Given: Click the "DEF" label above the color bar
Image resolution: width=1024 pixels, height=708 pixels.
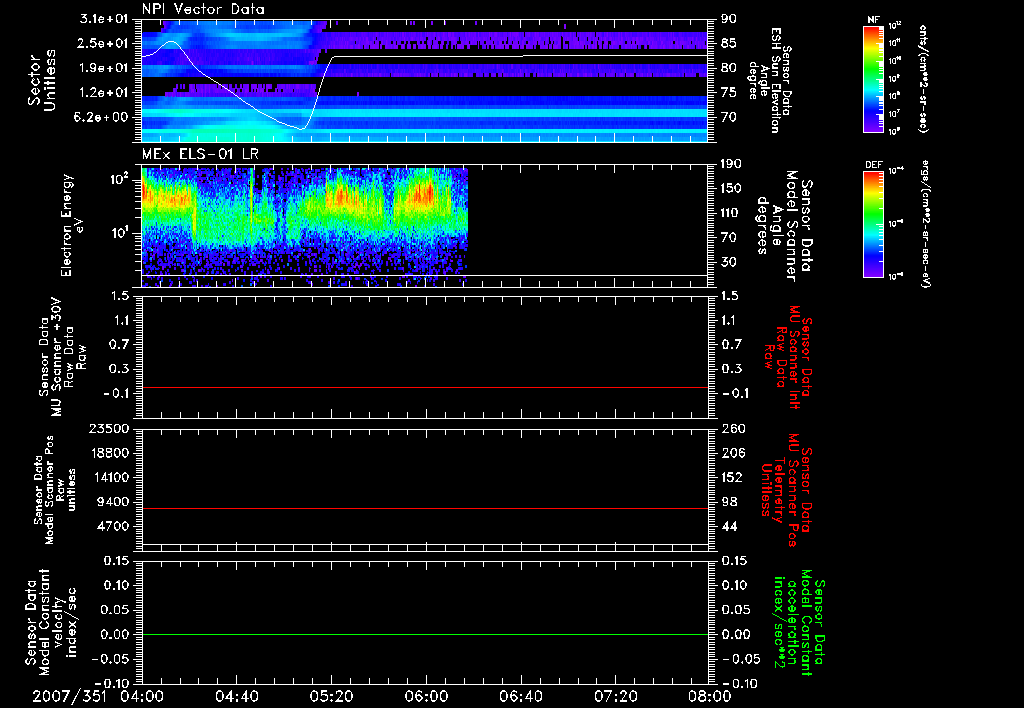Looking at the screenshot, I should [874, 165].
